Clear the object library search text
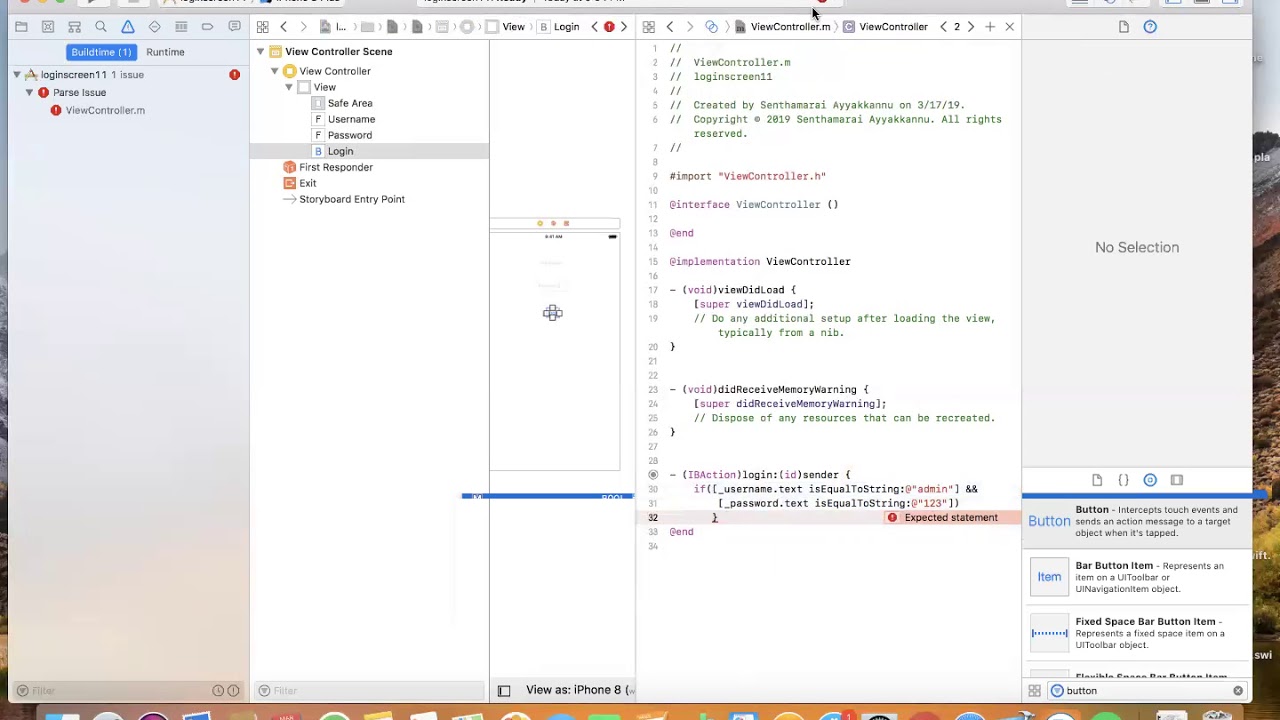Image resolution: width=1280 pixels, height=720 pixels. pos(1238,691)
